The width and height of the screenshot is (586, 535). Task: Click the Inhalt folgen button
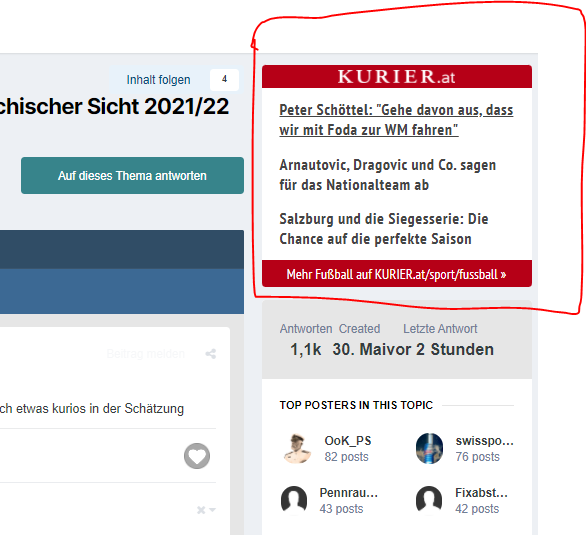point(158,80)
